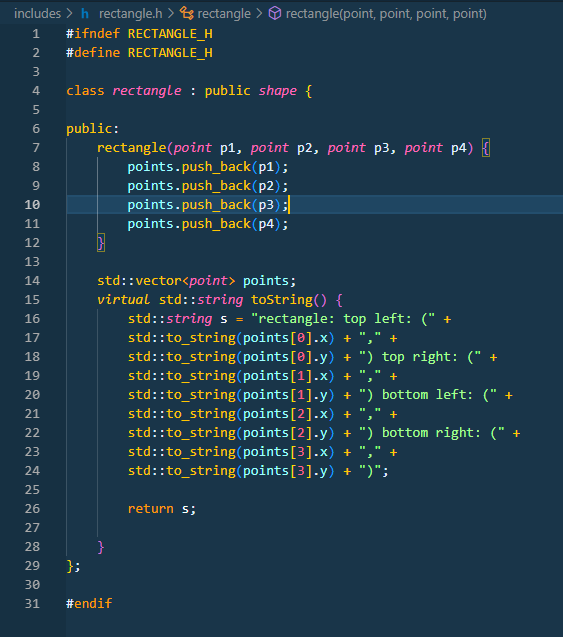Screen dimensions: 563x637
Task: Place cursor at end of 'points.push_back(p3);'
Action: pos(289,205)
